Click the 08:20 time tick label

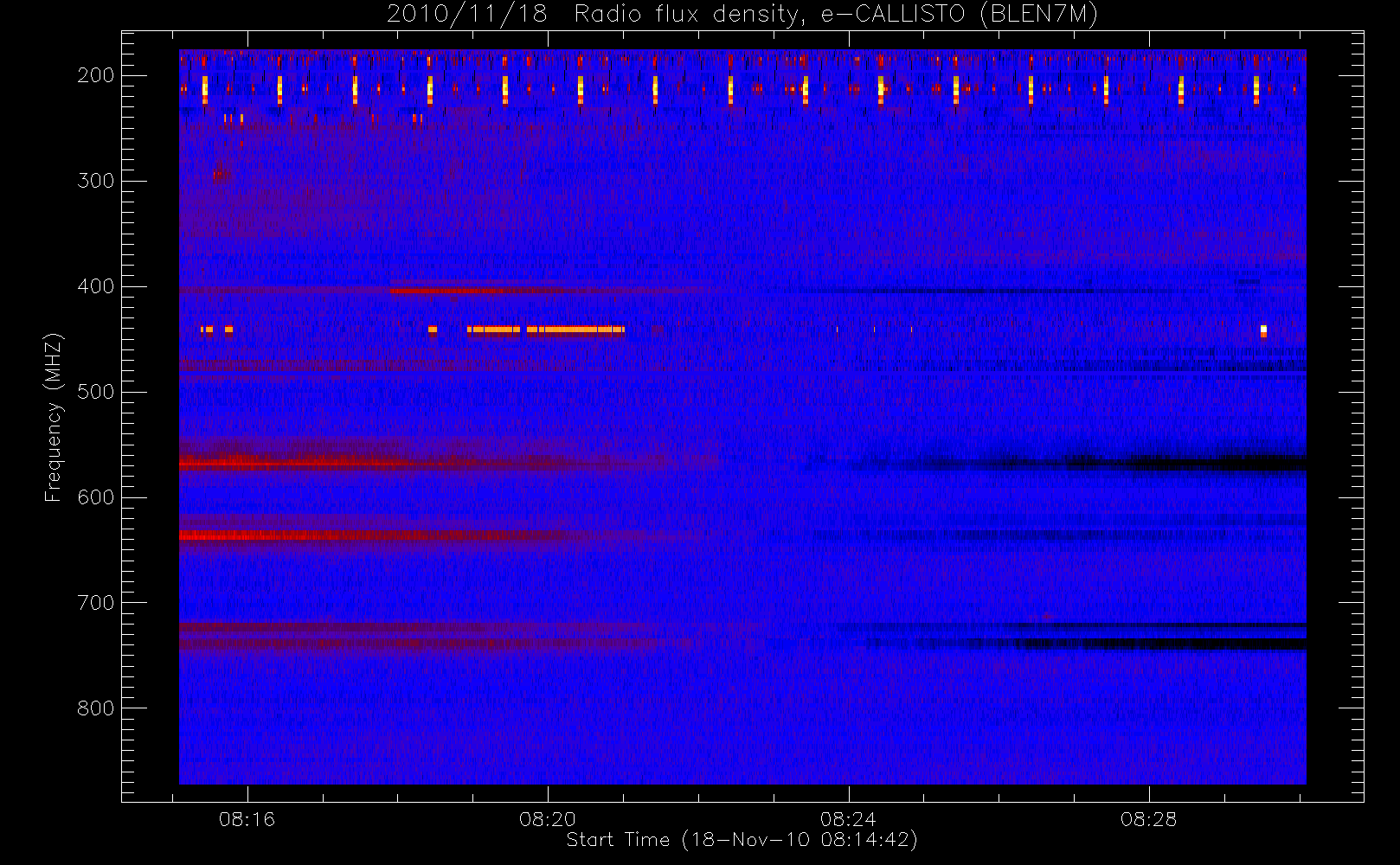click(548, 819)
